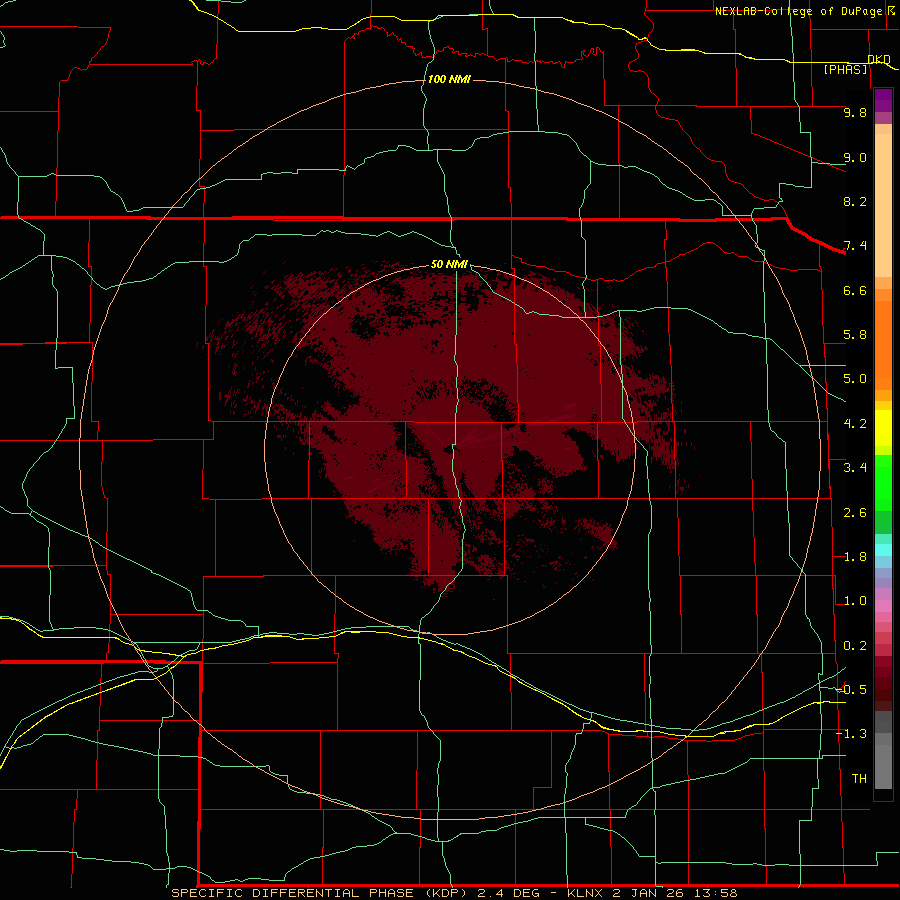This screenshot has width=900, height=900.
Task: Click the -1.3 value on the color scale
Action: [851, 734]
